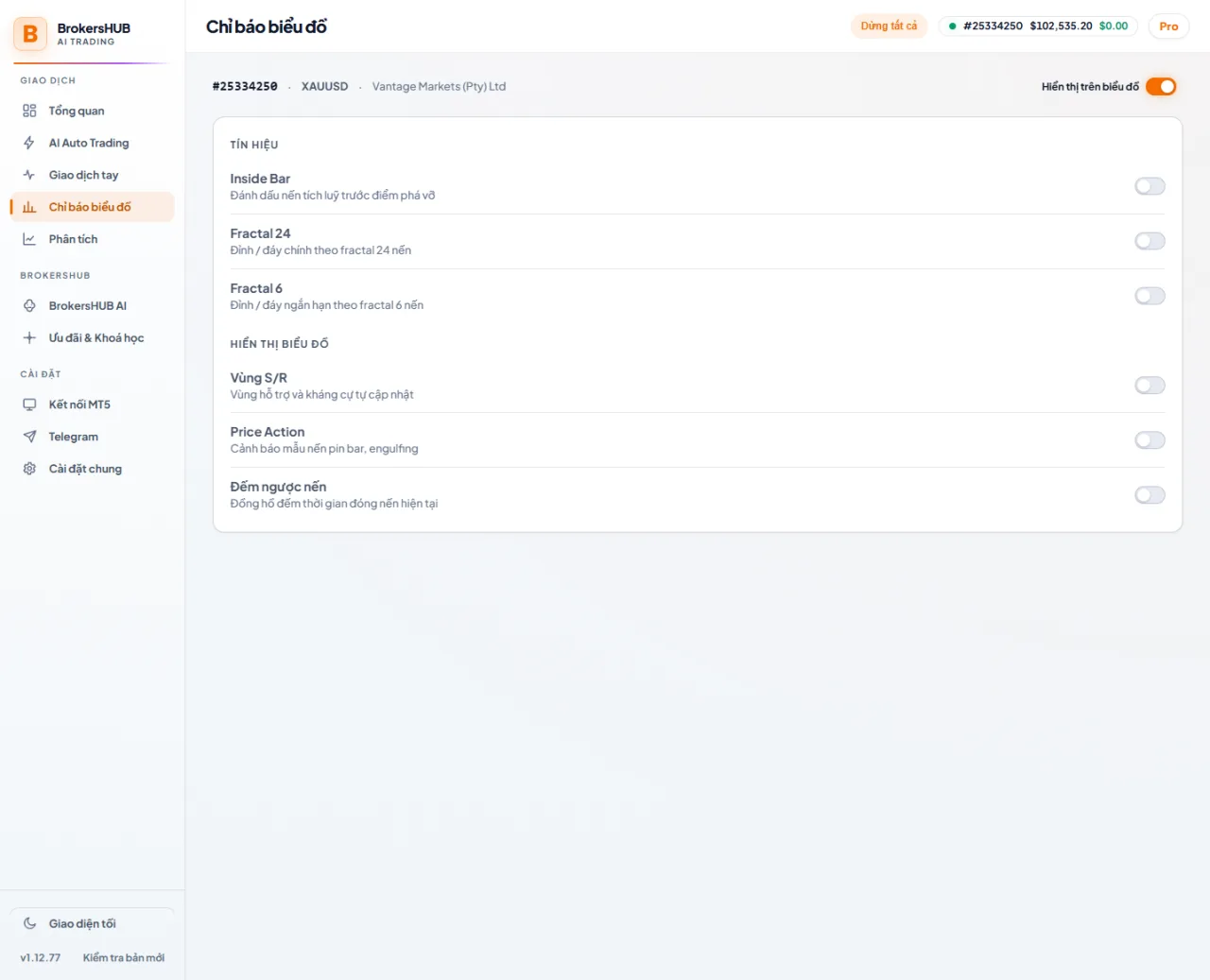Turn off Hiển thị trên biểu đồ switch
This screenshot has height=980, width=1210.
[x=1161, y=86]
